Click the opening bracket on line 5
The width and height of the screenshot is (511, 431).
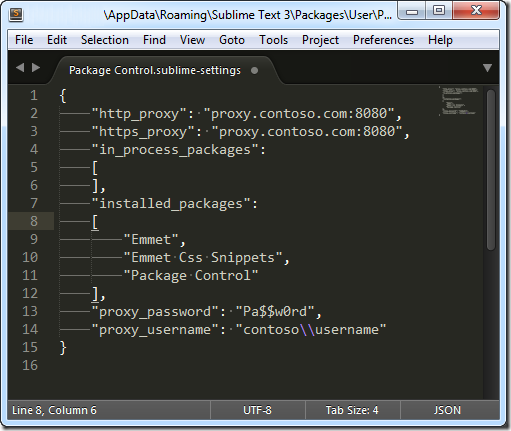tap(95, 168)
